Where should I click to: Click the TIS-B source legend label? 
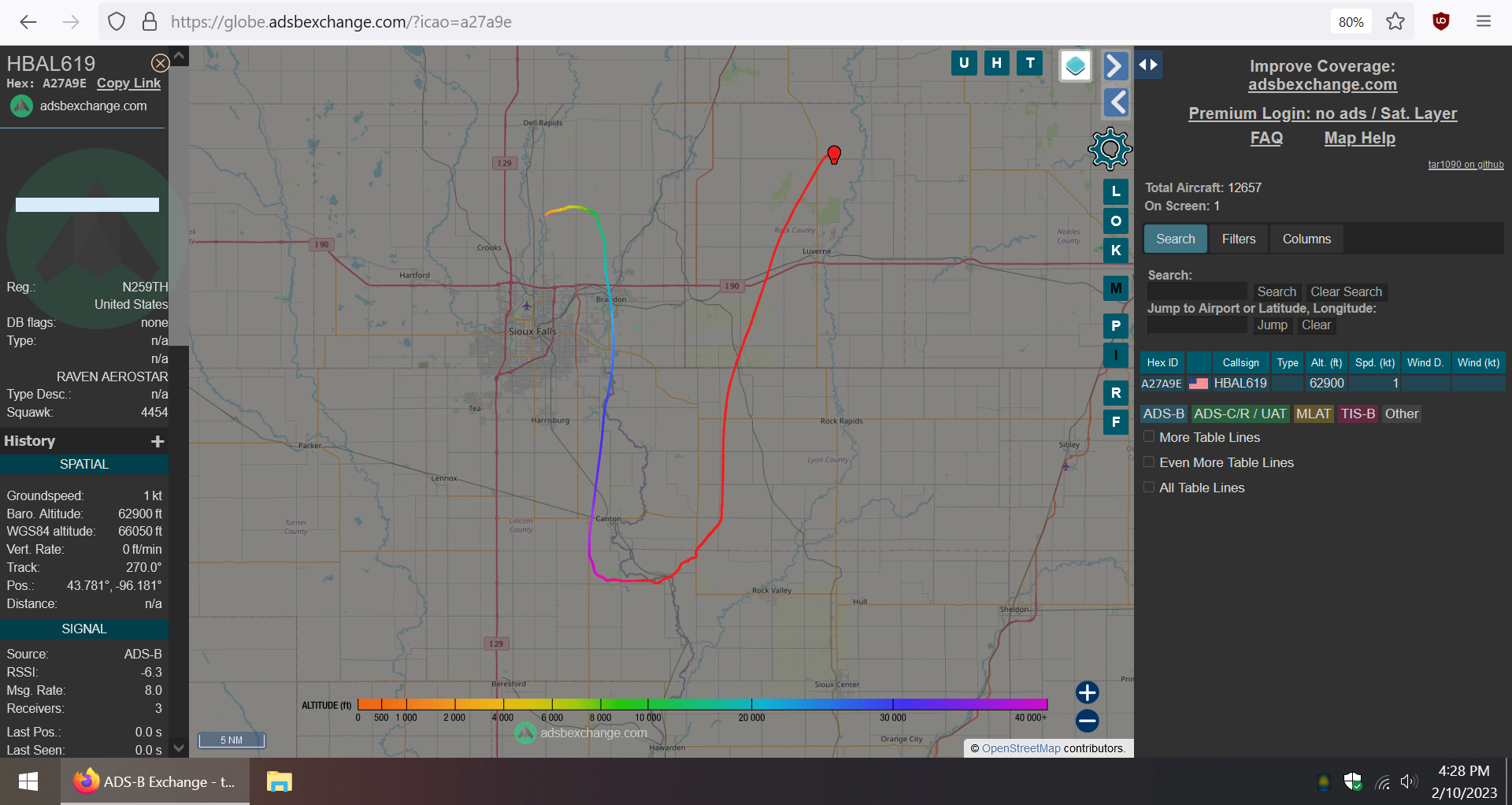(x=1358, y=414)
